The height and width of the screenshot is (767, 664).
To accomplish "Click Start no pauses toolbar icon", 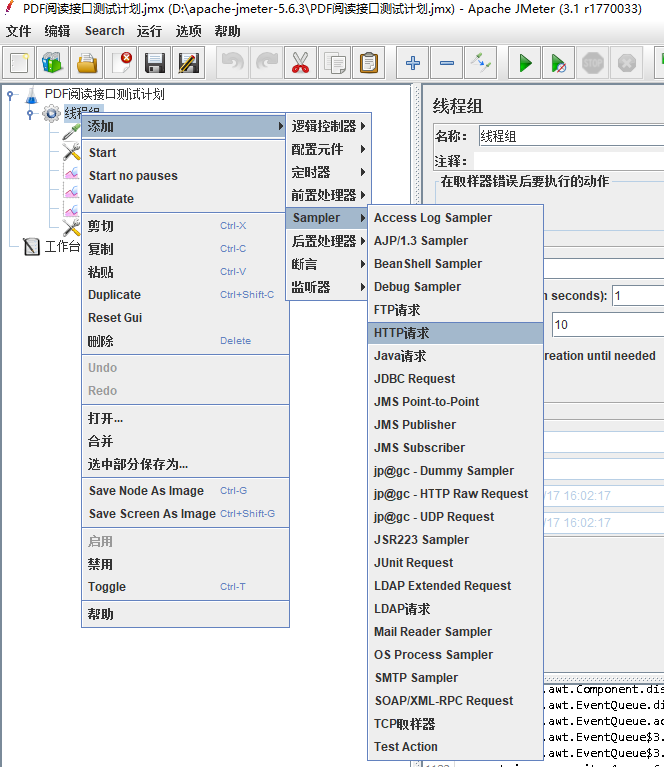I will click(560, 63).
